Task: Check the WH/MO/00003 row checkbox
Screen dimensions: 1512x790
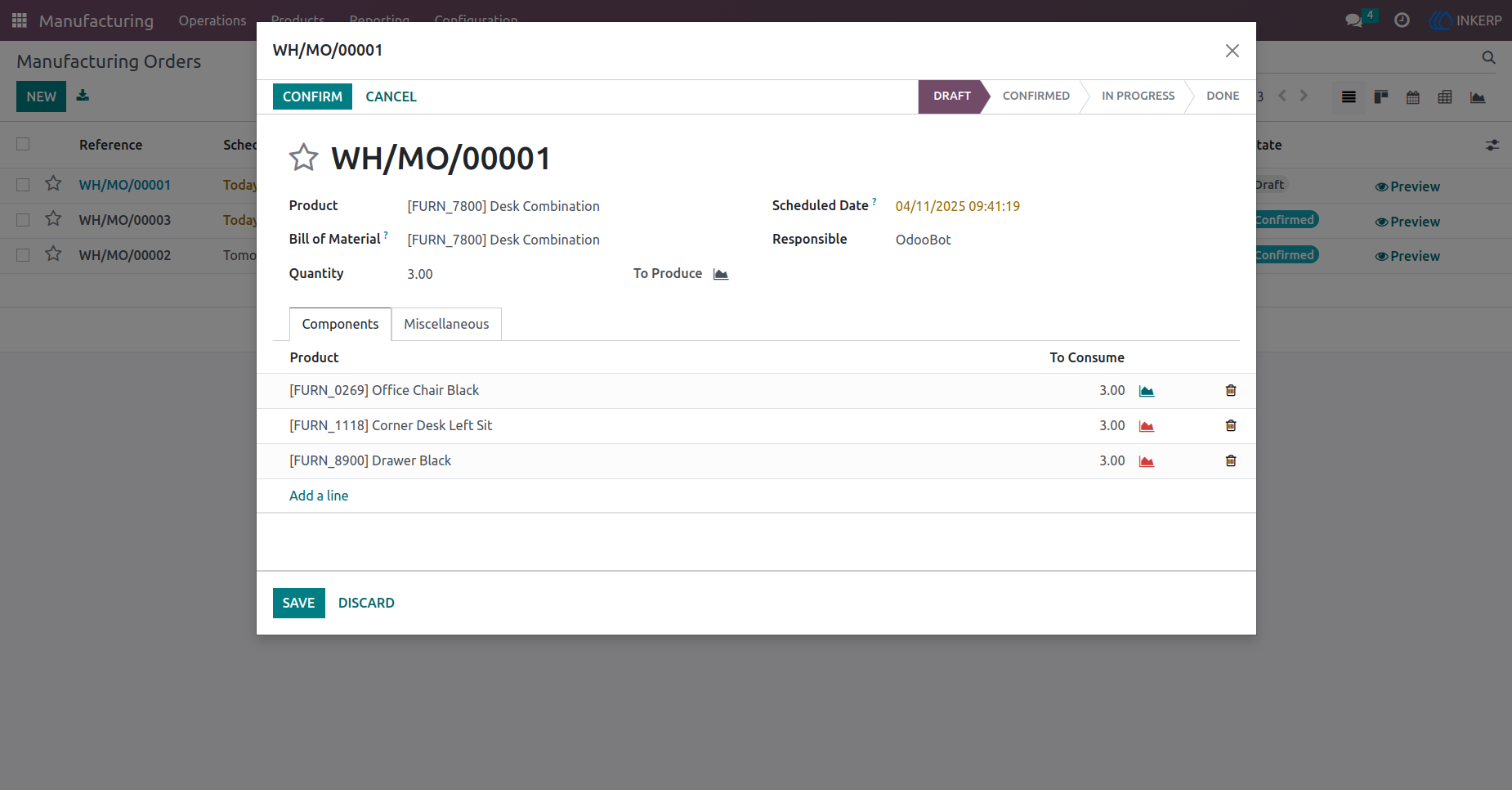Action: point(23,220)
